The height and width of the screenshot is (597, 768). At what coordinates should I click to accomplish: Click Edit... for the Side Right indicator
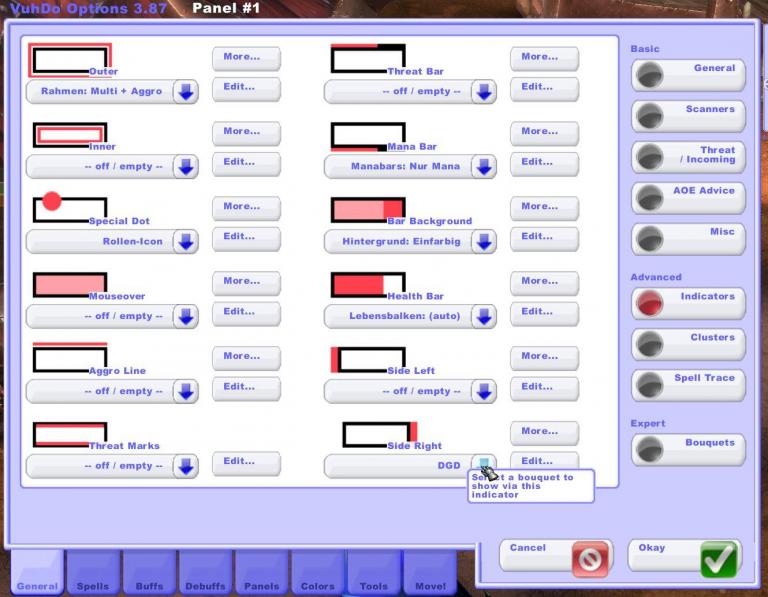pyautogui.click(x=544, y=461)
